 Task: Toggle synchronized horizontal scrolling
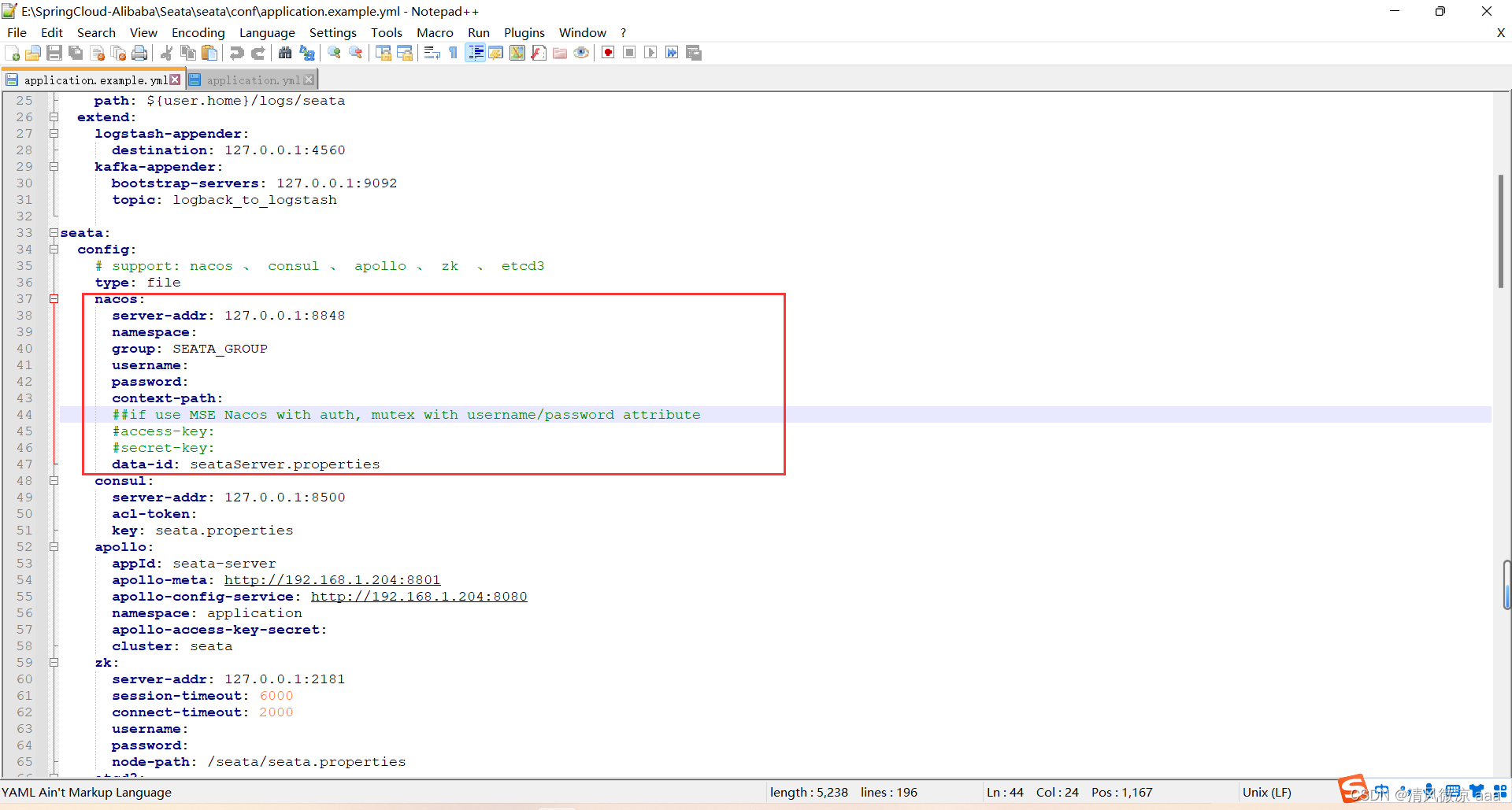(405, 53)
